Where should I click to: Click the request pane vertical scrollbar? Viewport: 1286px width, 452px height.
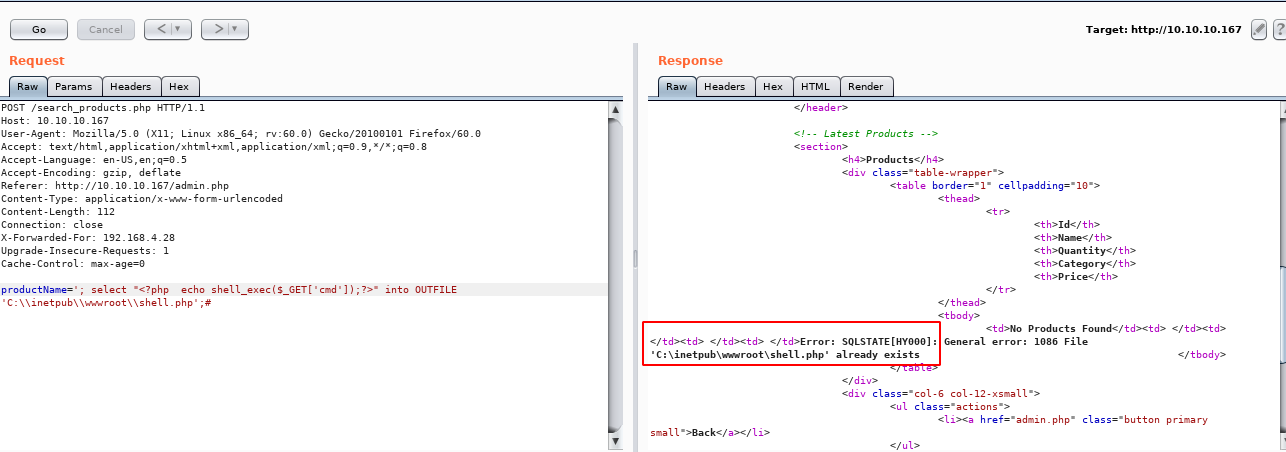click(616, 275)
